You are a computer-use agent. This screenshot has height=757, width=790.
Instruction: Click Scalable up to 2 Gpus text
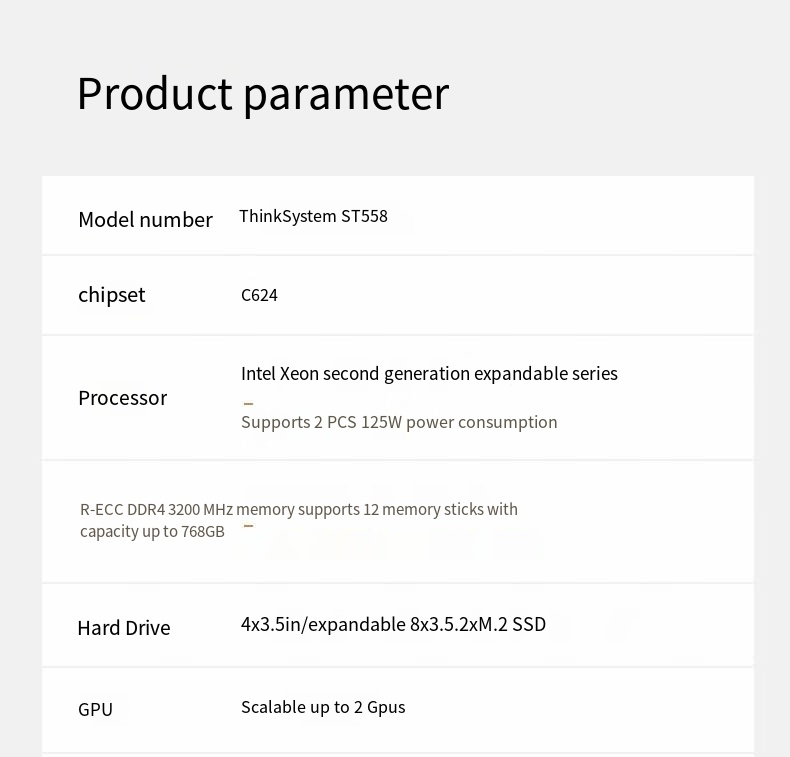pyautogui.click(x=323, y=708)
